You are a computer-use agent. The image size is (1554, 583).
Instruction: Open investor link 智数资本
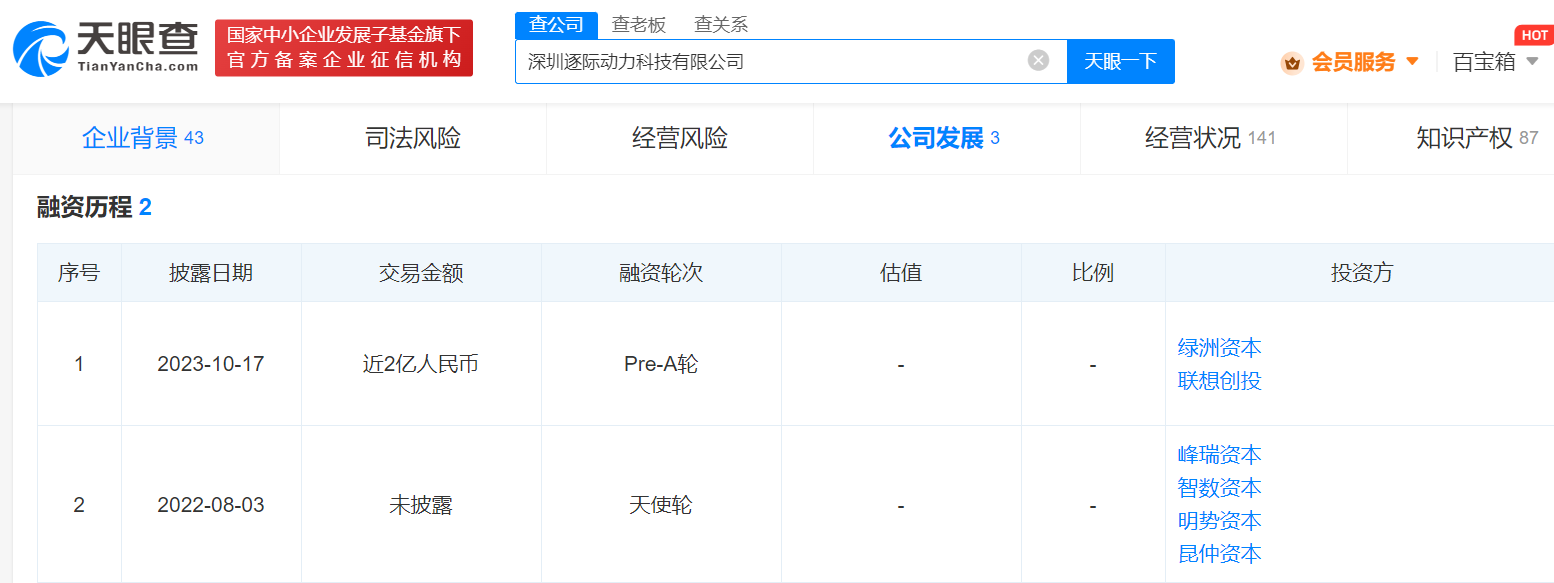click(1220, 488)
